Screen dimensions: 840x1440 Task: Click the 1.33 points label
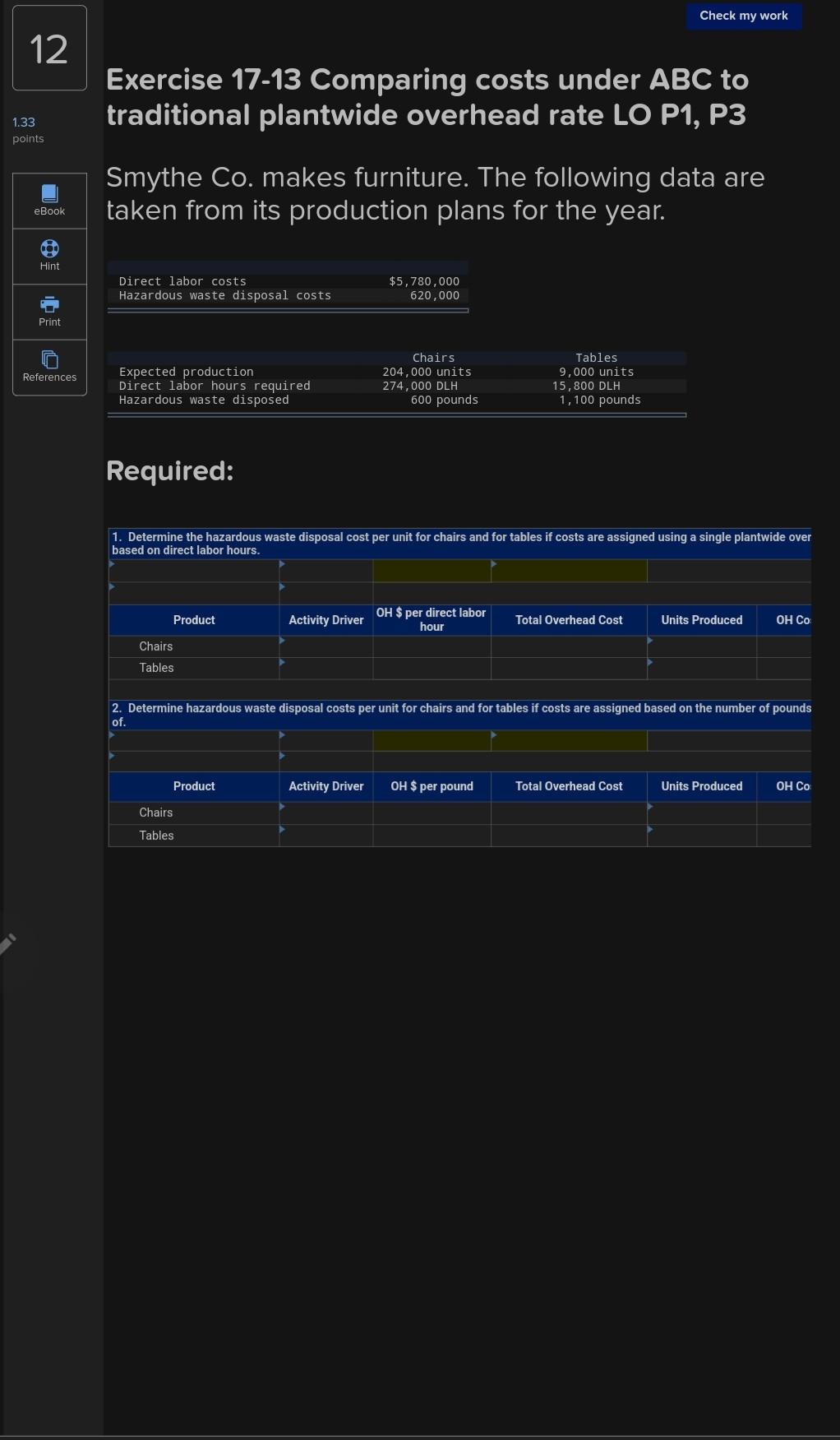[28, 130]
